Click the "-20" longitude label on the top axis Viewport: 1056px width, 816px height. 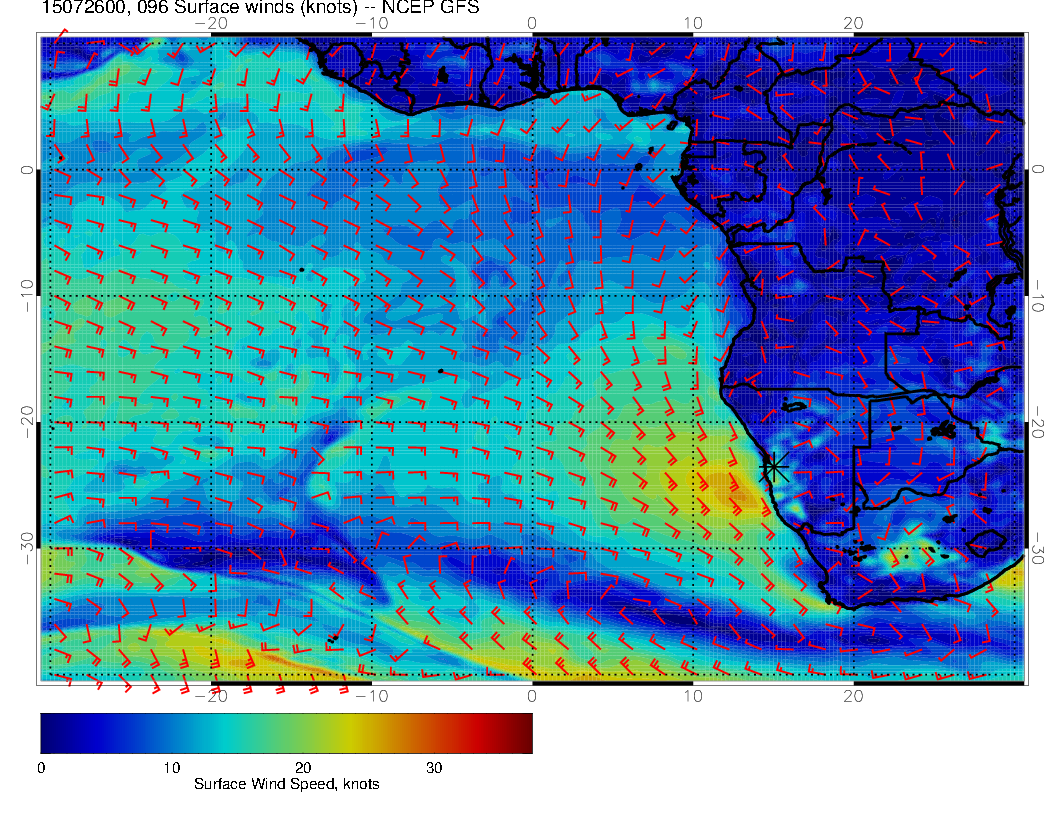pyautogui.click(x=211, y=24)
